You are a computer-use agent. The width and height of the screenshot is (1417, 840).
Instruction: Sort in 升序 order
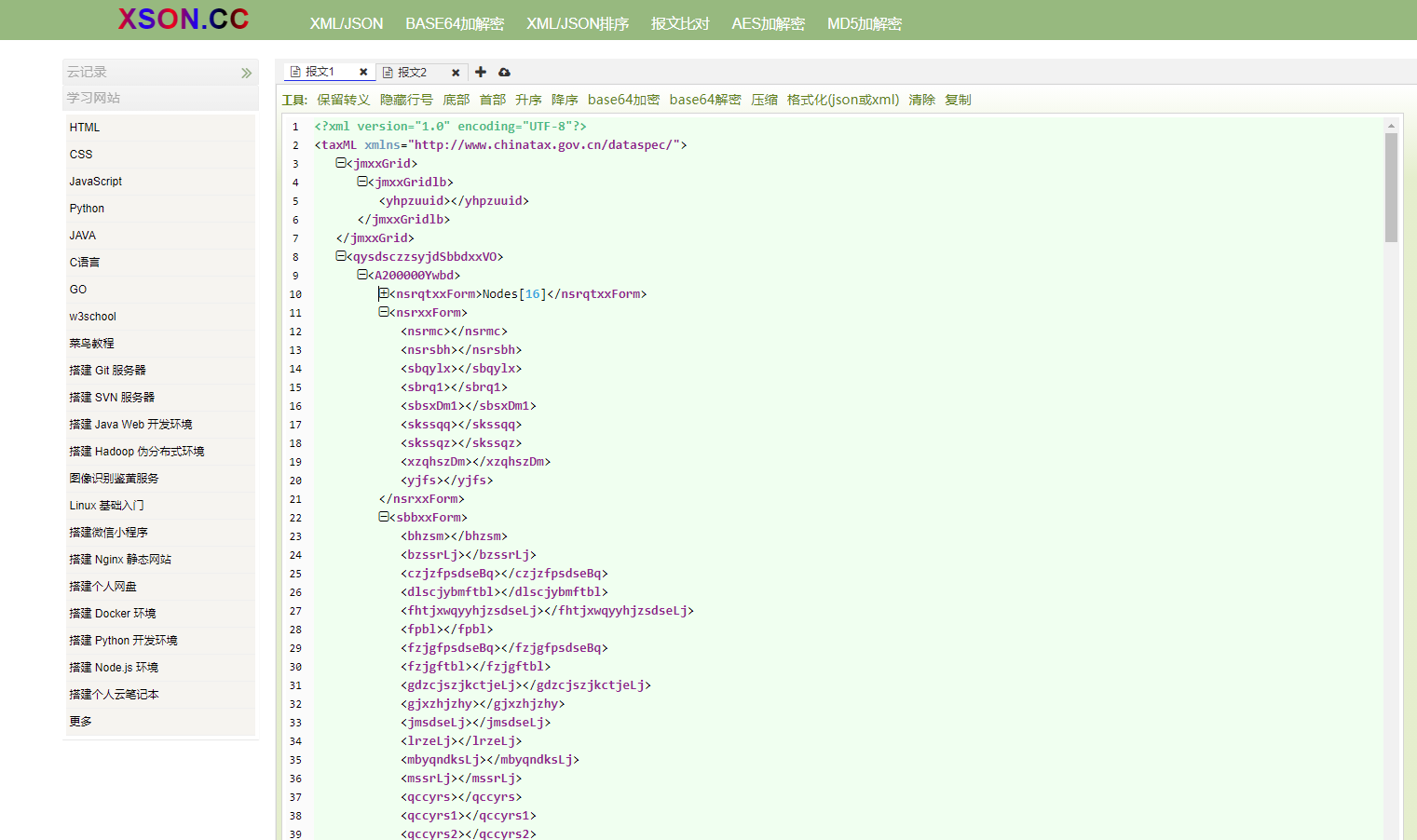click(528, 100)
